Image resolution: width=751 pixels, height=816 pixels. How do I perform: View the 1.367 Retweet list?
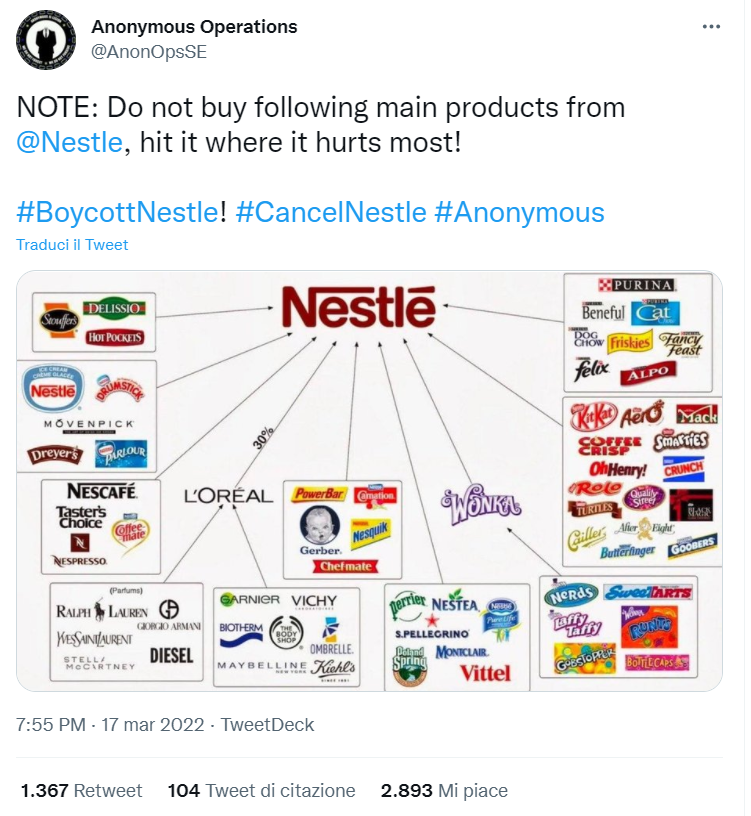coord(81,790)
